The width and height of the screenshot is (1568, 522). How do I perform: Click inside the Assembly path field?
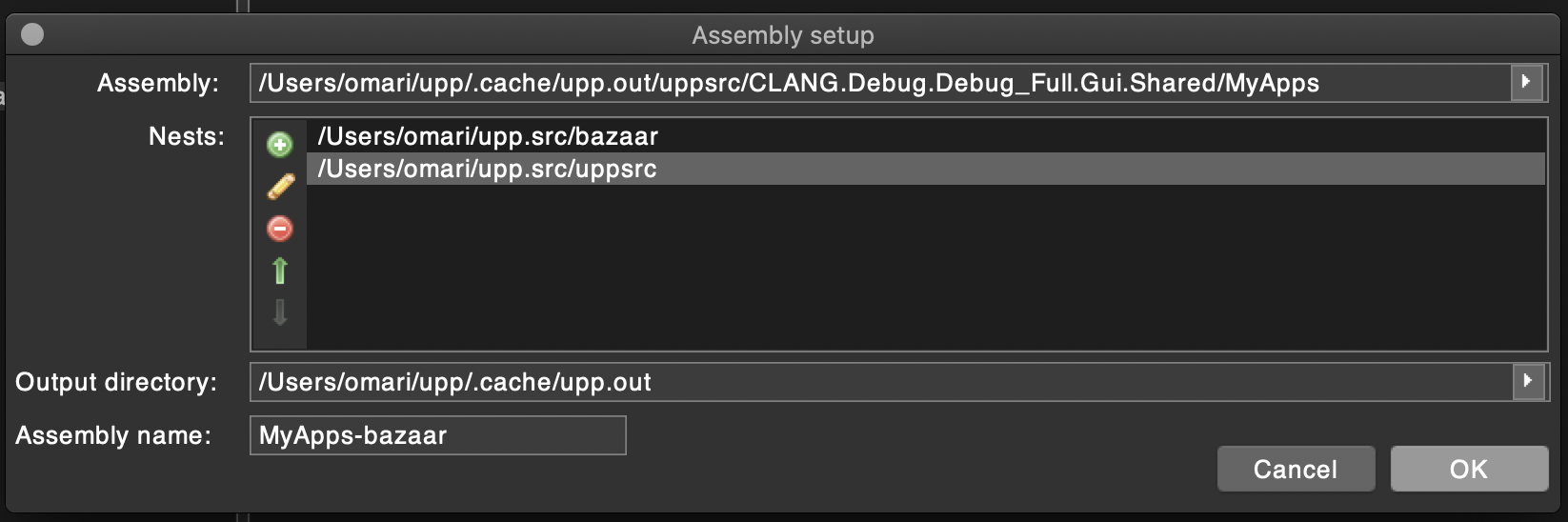[x=857, y=83]
